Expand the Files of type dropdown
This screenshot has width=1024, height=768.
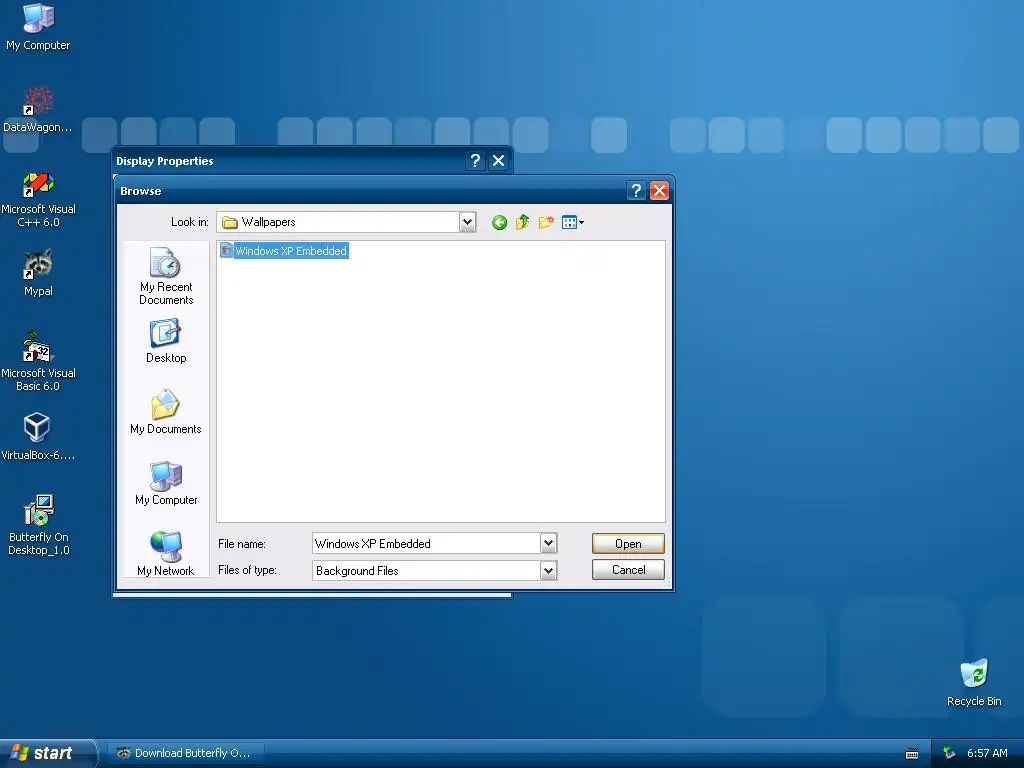pos(549,571)
